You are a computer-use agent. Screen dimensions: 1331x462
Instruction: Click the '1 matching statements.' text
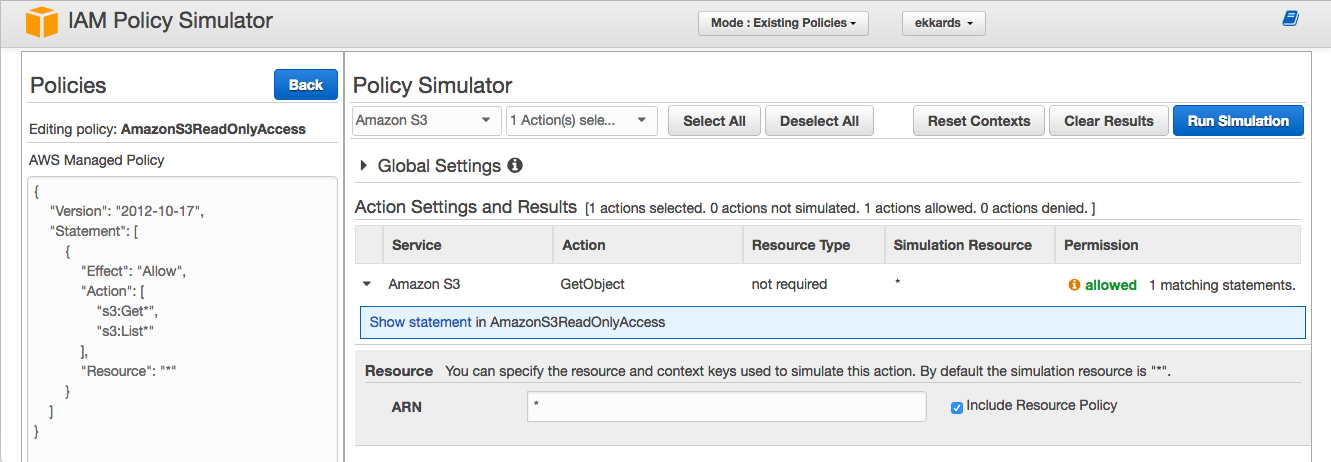point(1222,285)
